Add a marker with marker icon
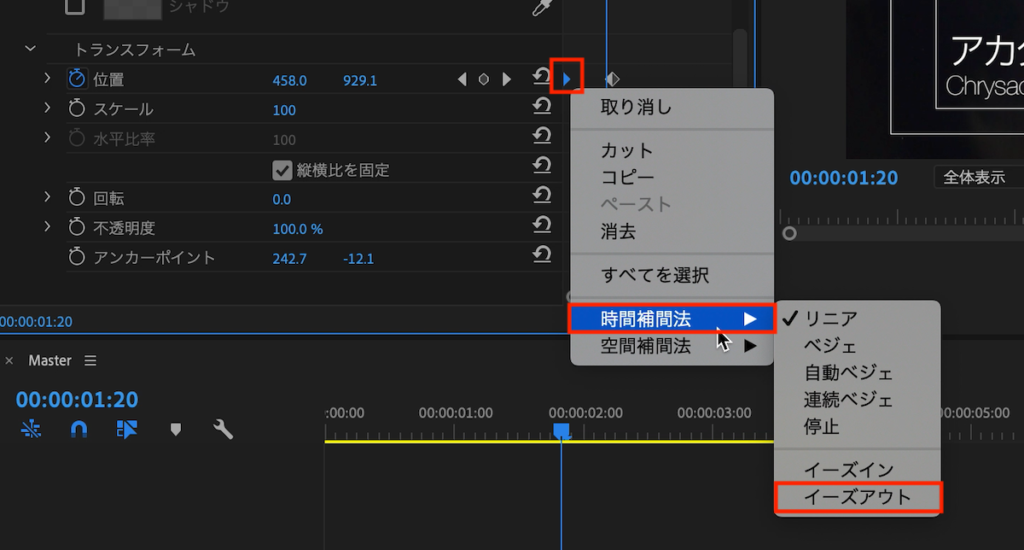 point(175,429)
